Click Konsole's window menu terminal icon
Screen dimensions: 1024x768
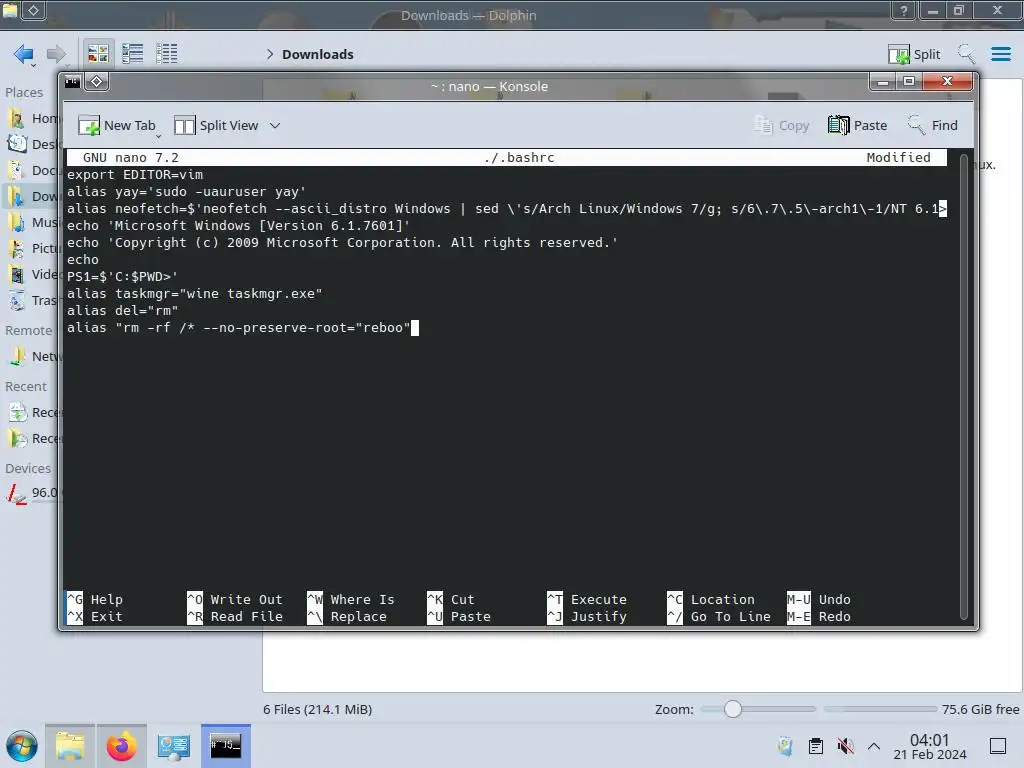click(x=72, y=82)
